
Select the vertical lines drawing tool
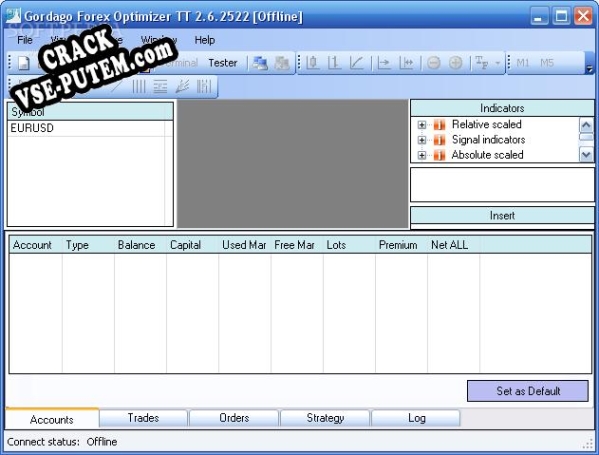click(139, 87)
